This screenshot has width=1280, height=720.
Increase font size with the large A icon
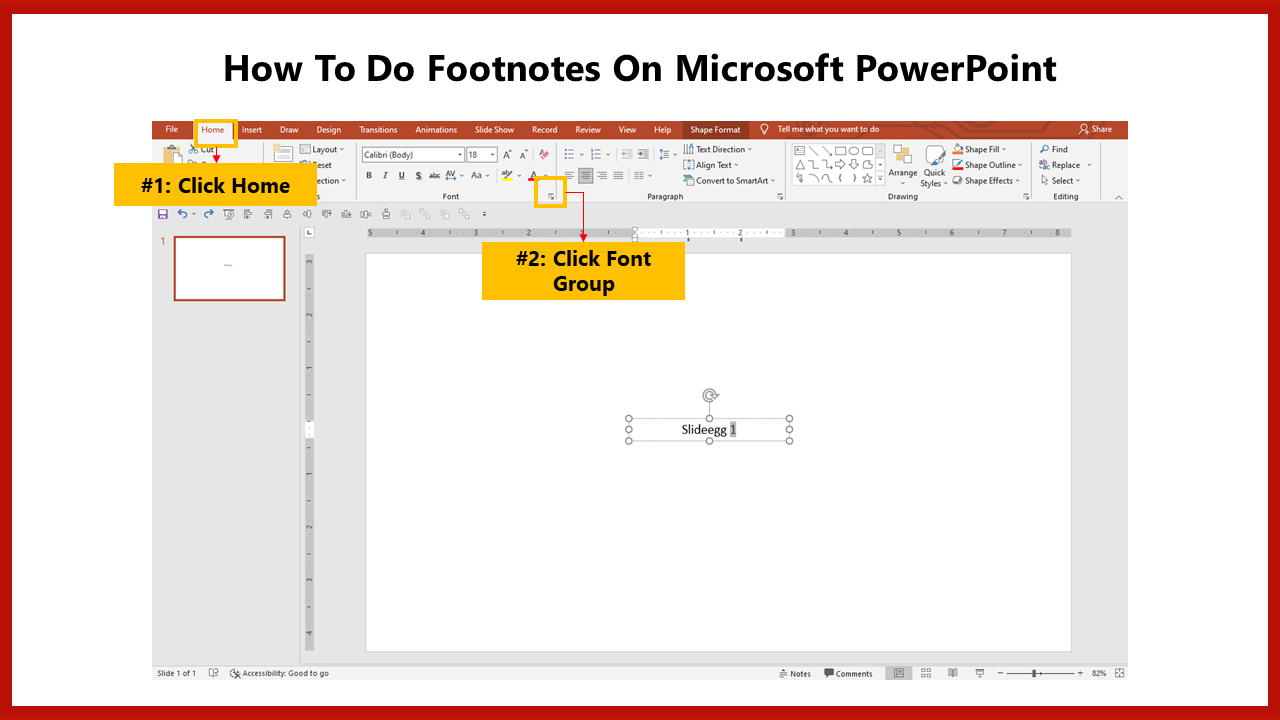pos(507,155)
